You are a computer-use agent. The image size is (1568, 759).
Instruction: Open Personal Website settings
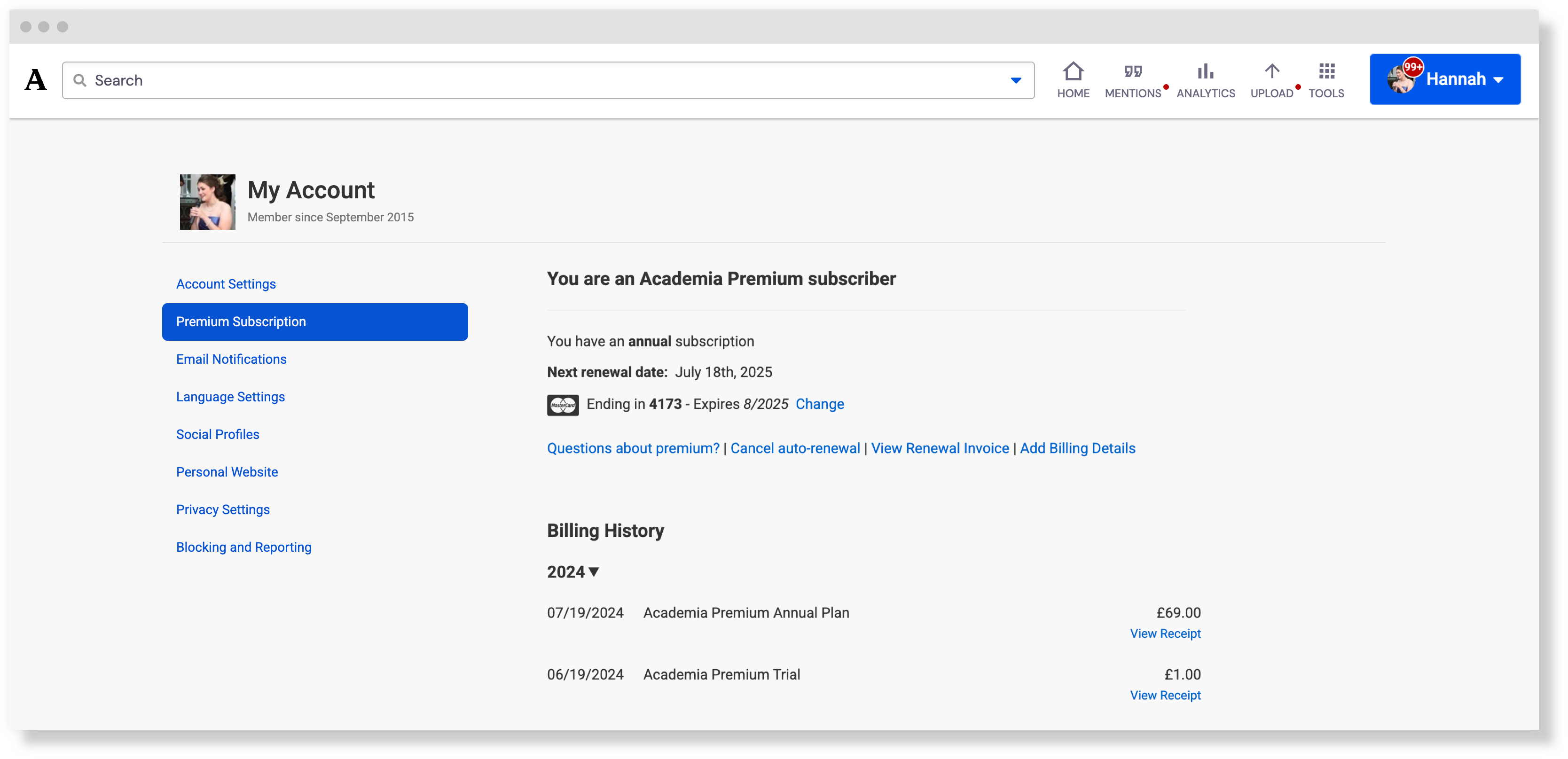click(x=227, y=472)
